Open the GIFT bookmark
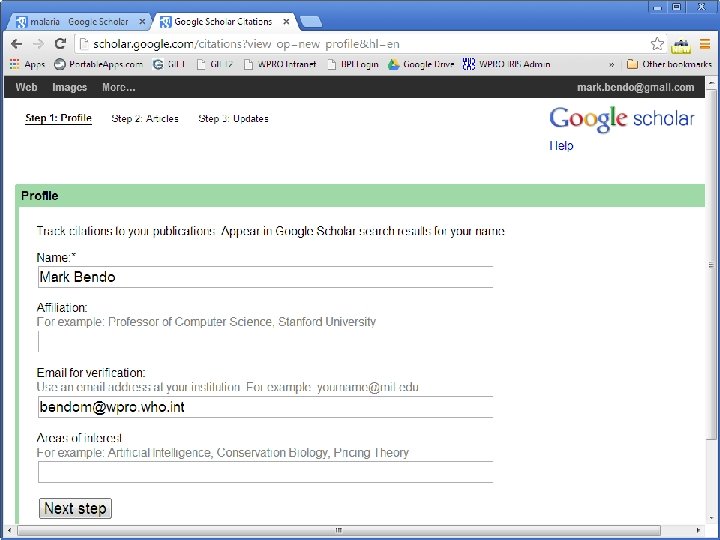The height and width of the screenshot is (540, 720). [x=169, y=64]
